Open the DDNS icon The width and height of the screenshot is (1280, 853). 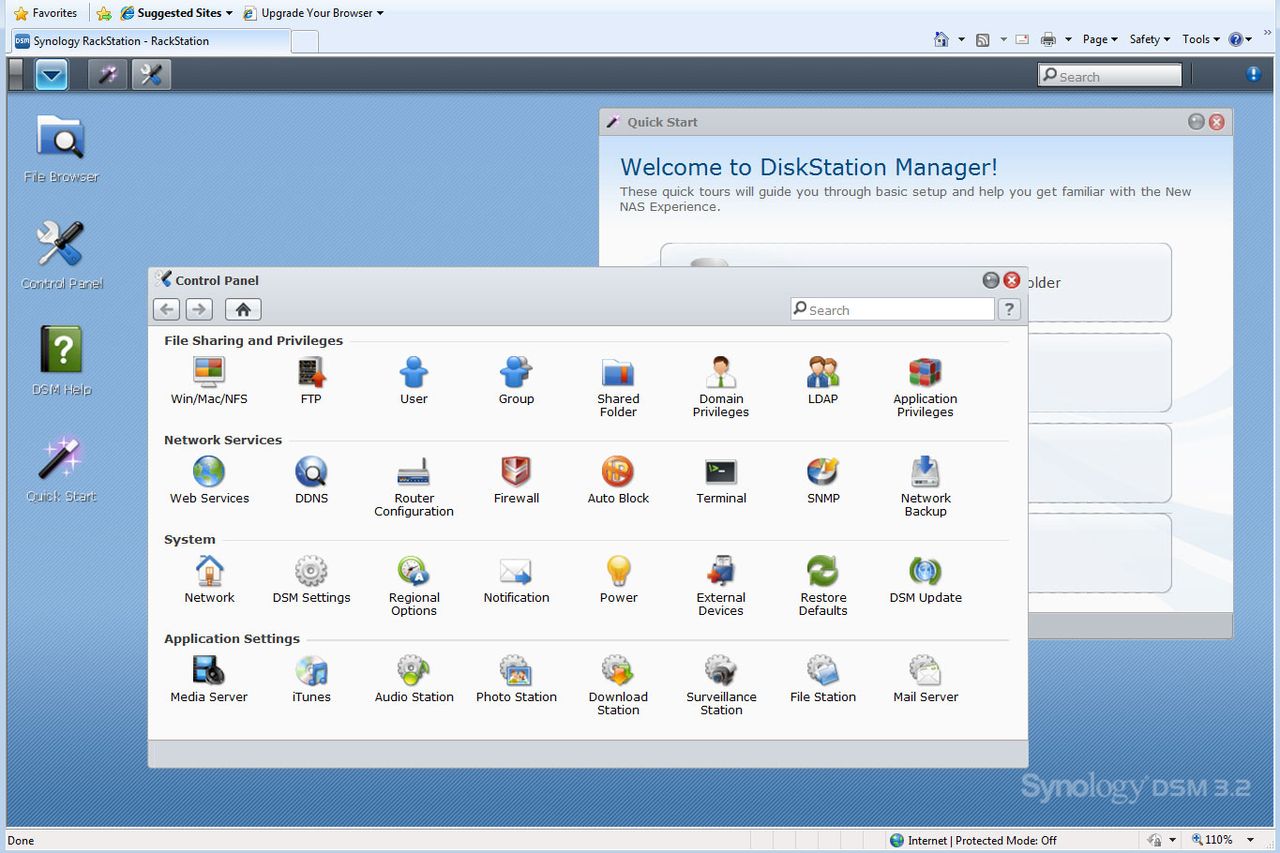click(311, 480)
